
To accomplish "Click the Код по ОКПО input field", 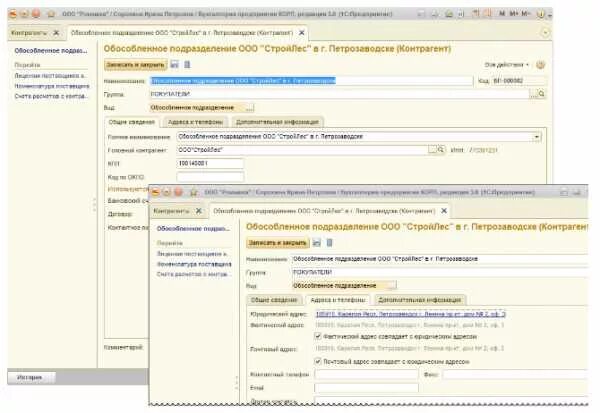I will point(210,177).
